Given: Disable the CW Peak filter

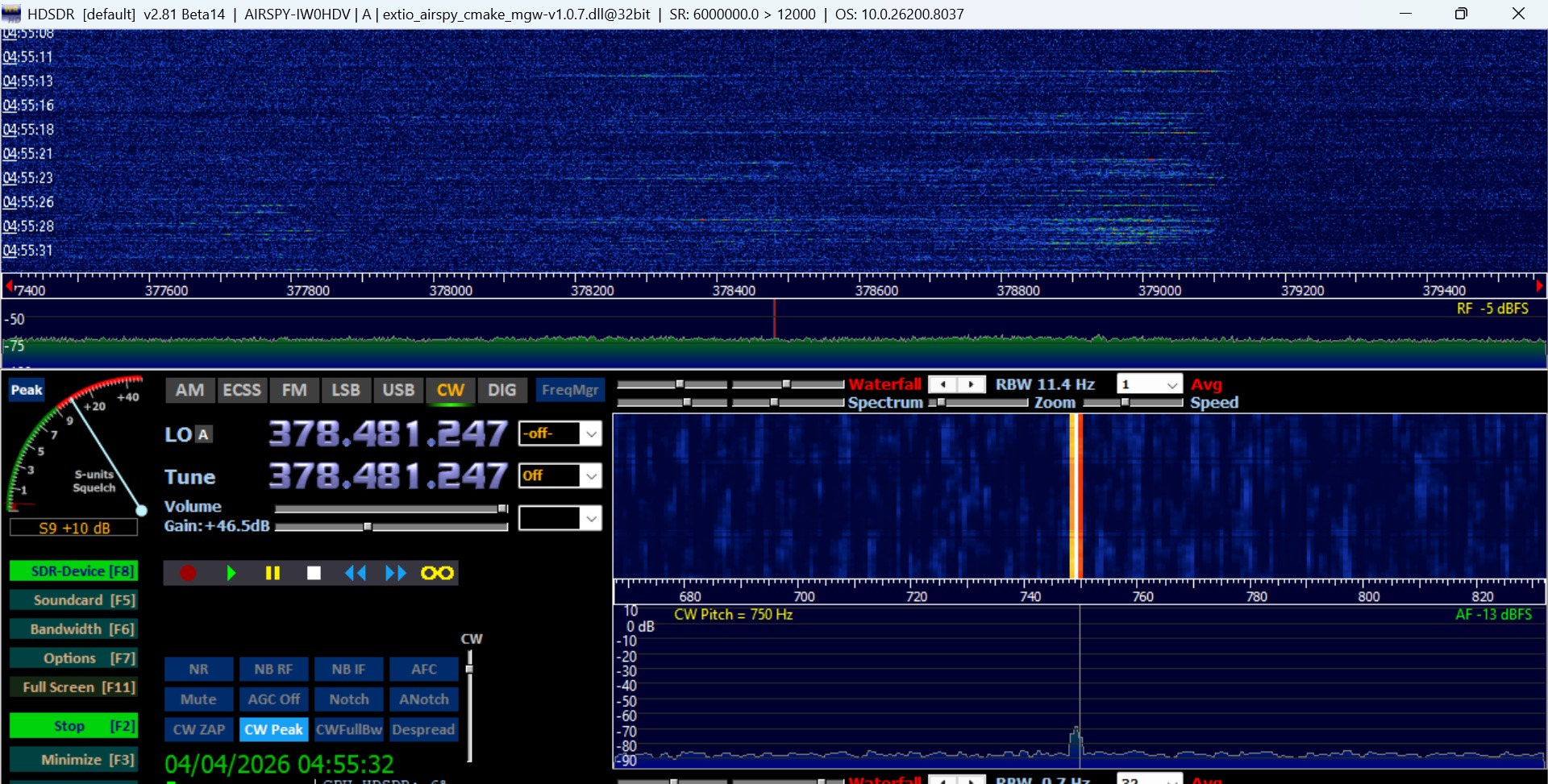Looking at the screenshot, I should [x=273, y=730].
